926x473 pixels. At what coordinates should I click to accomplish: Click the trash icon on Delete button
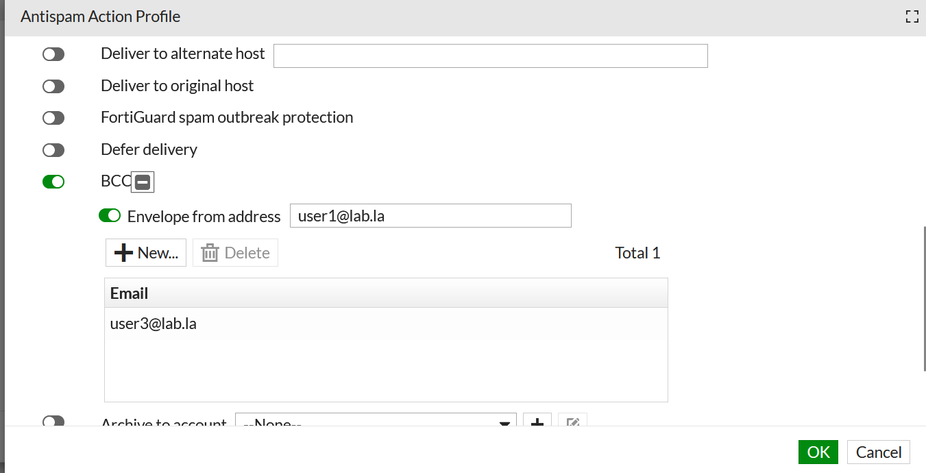point(210,253)
